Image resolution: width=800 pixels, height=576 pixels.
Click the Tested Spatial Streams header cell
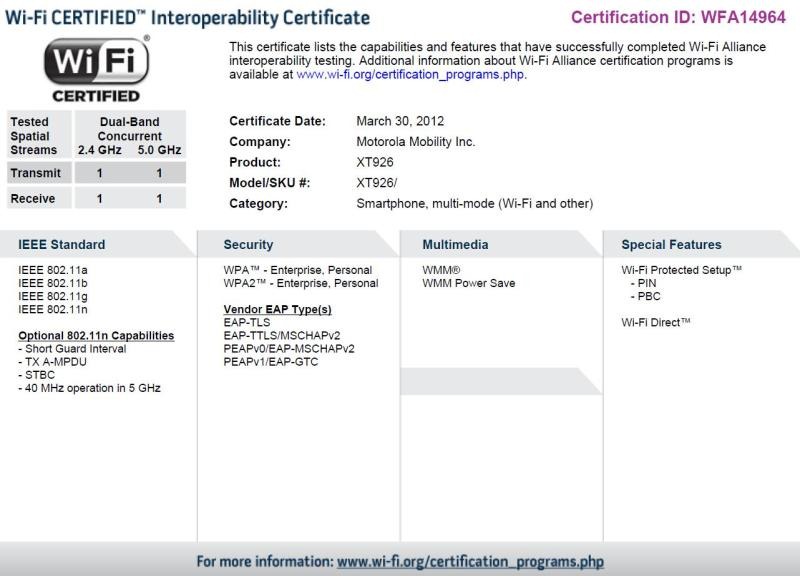[x=39, y=136]
